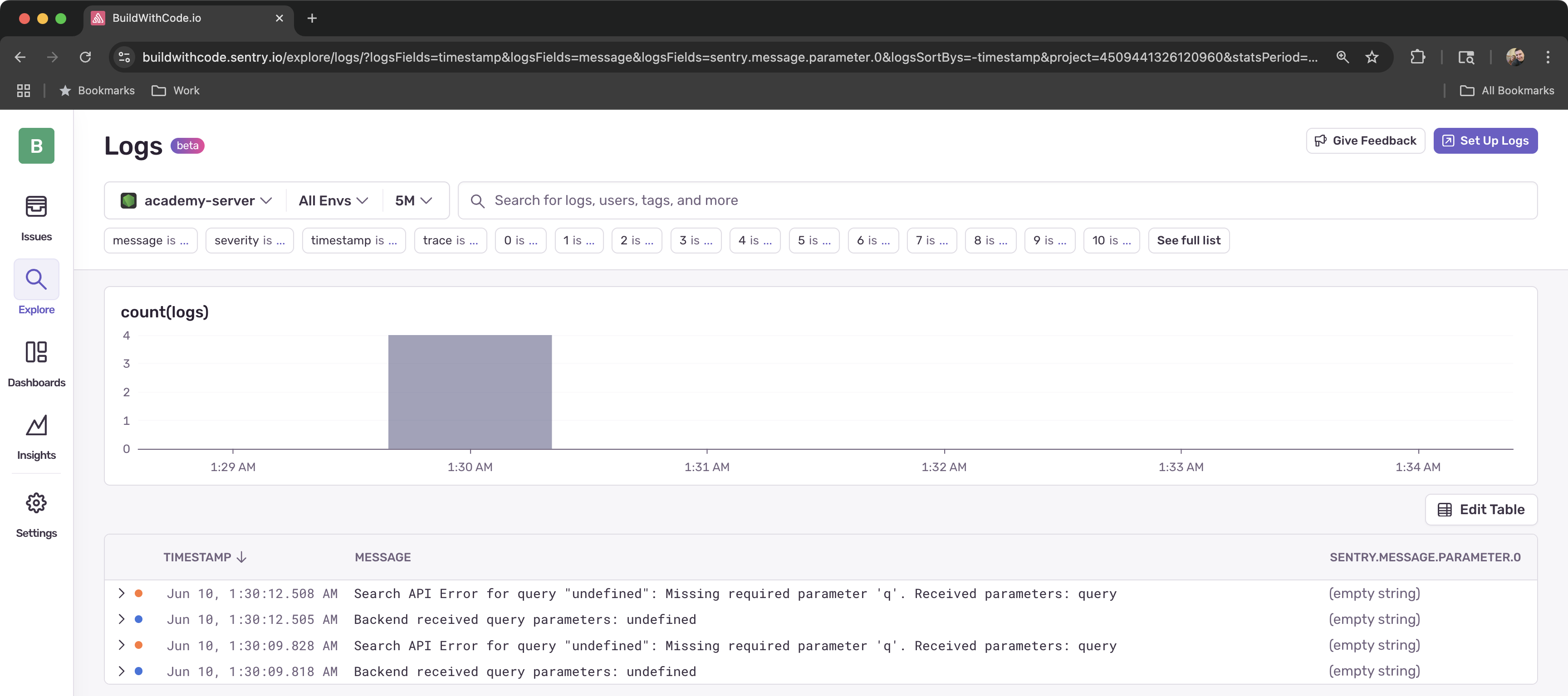Focus the logs search input field
This screenshot has height=696, width=1568.
click(x=997, y=201)
